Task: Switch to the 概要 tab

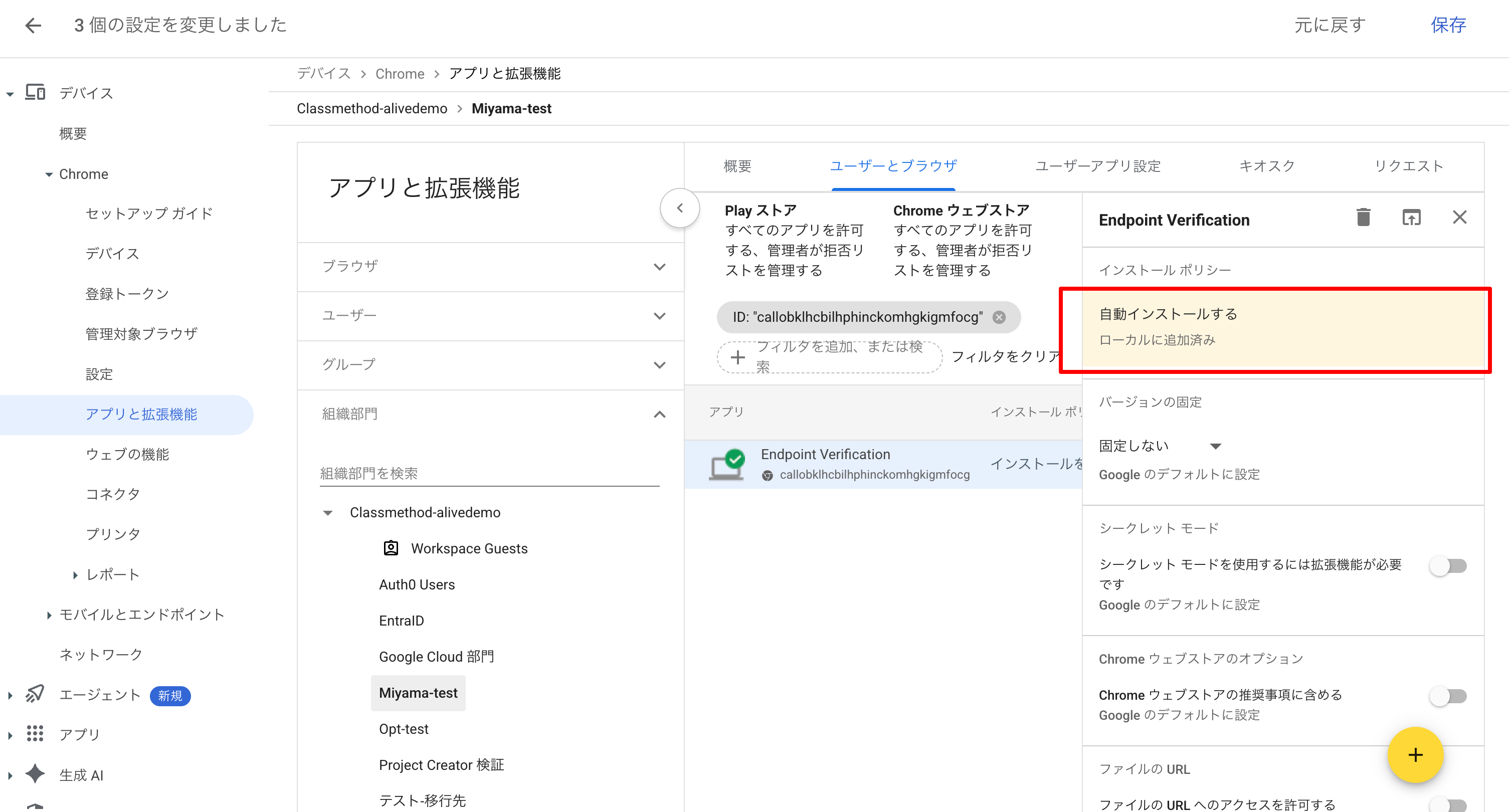Action: (737, 166)
